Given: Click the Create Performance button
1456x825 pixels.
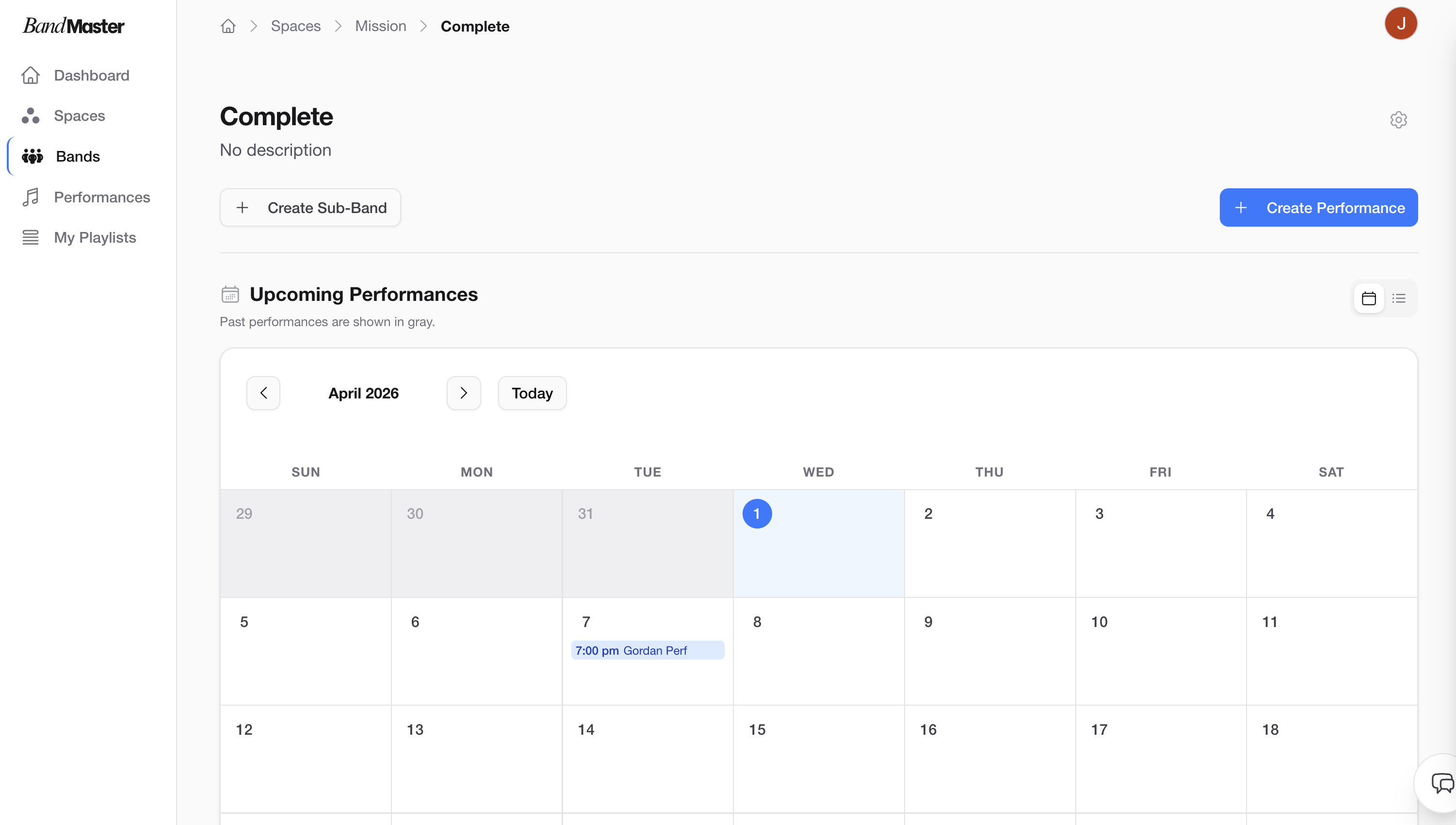Looking at the screenshot, I should click(x=1318, y=207).
